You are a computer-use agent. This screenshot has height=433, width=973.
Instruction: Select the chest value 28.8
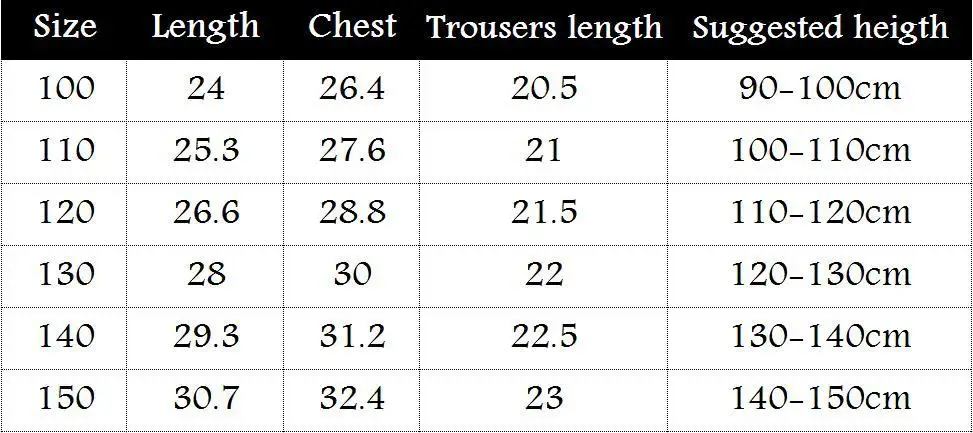[352, 213]
